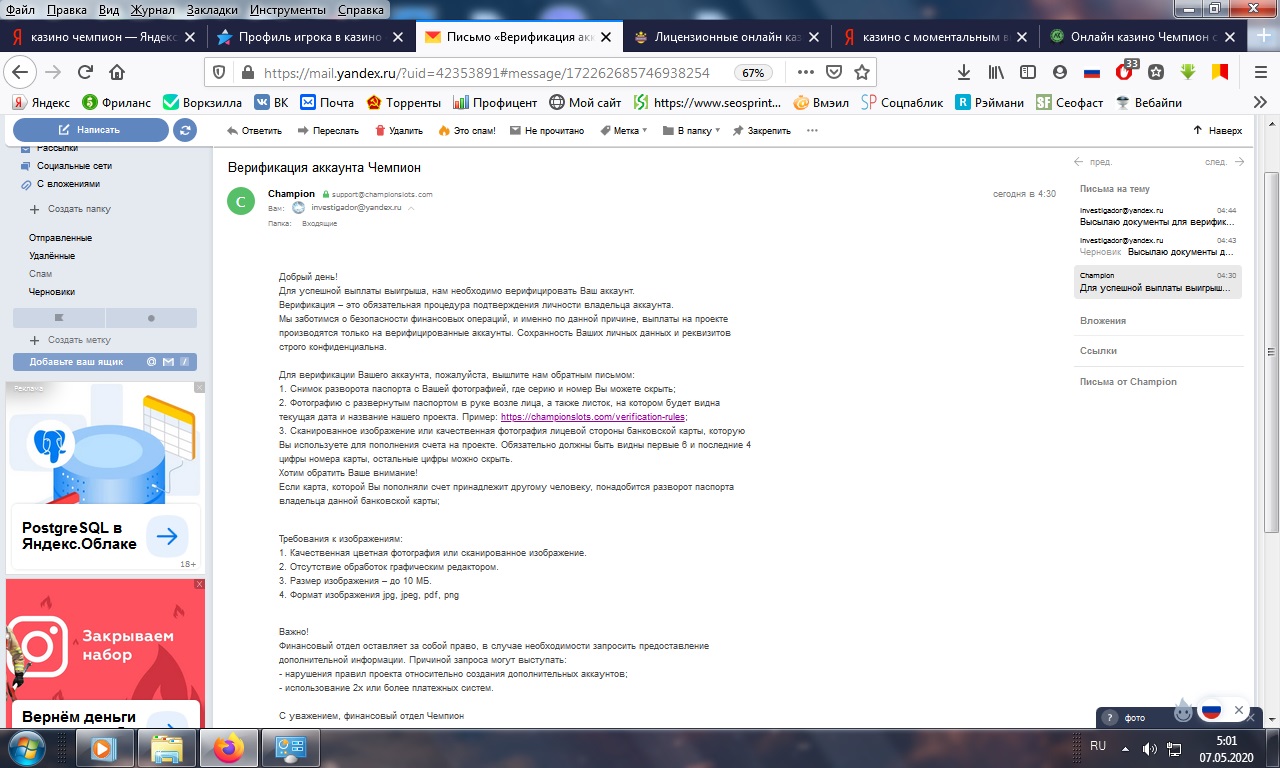Open the Firefox library icon
Viewport: 1280px width, 768px height.
click(996, 72)
